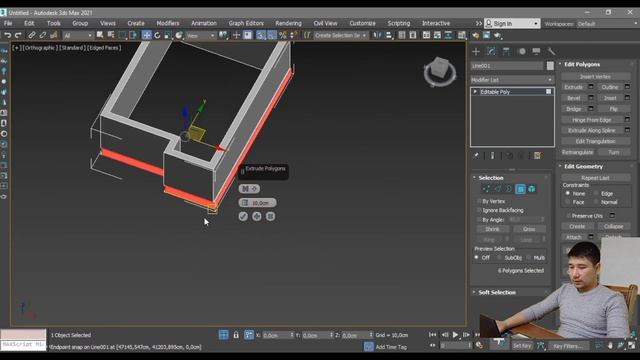Click the Grow selection button
Viewport: 640px width, 360px height.
click(x=529, y=229)
